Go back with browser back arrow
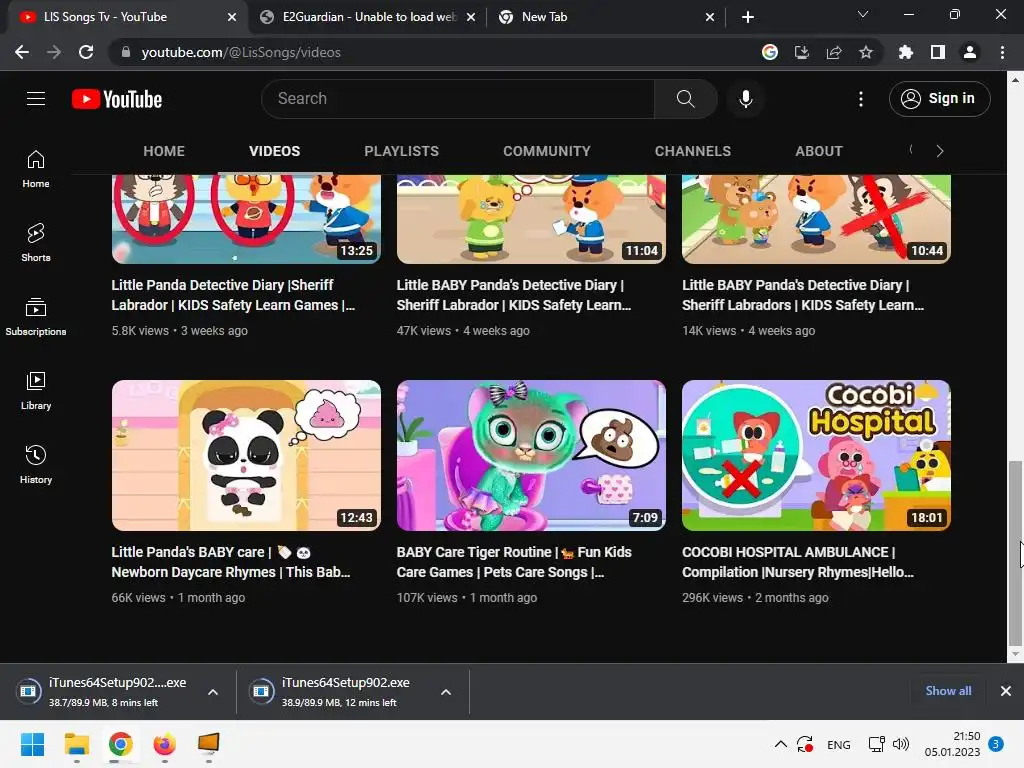Image resolution: width=1024 pixels, height=768 pixels. 22,52
